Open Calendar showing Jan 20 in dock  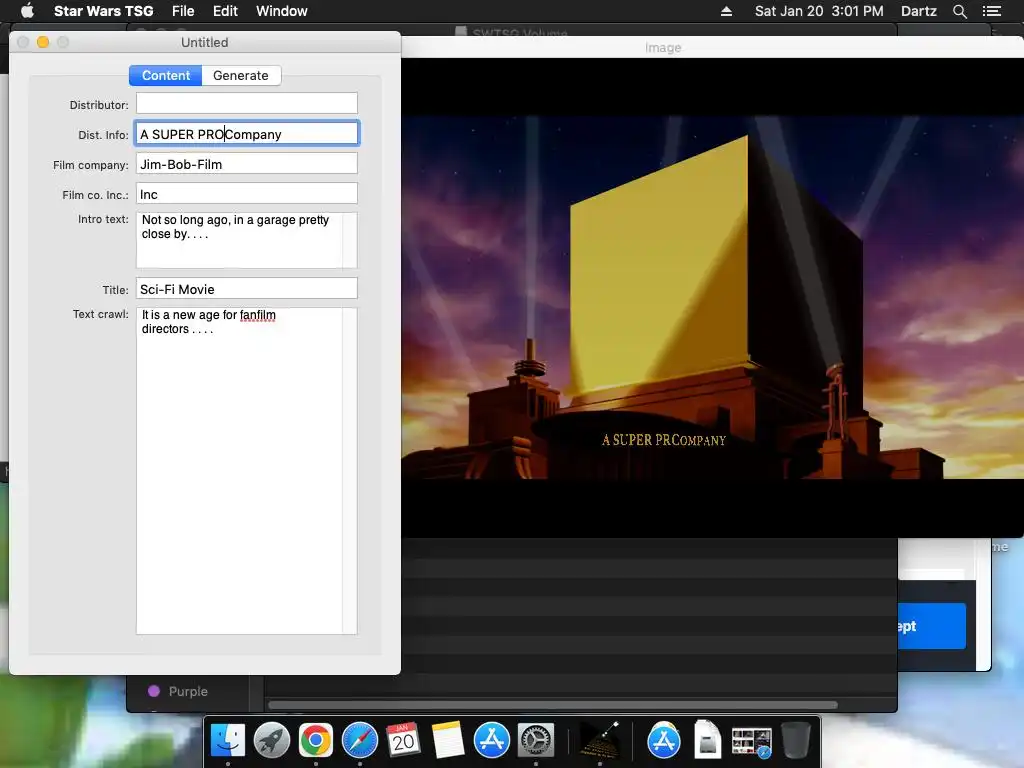tap(403, 741)
